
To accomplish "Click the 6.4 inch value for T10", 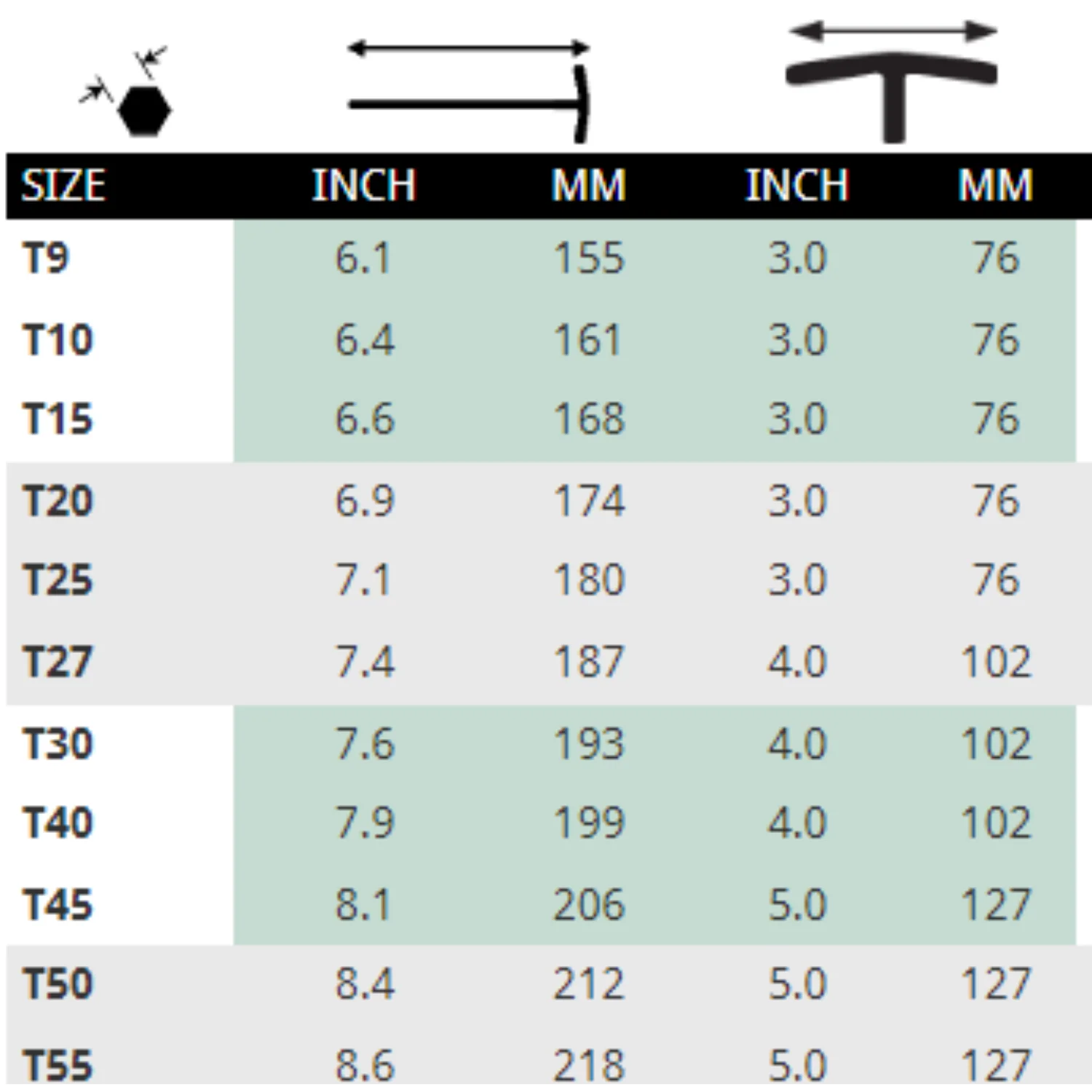I will tap(364, 340).
